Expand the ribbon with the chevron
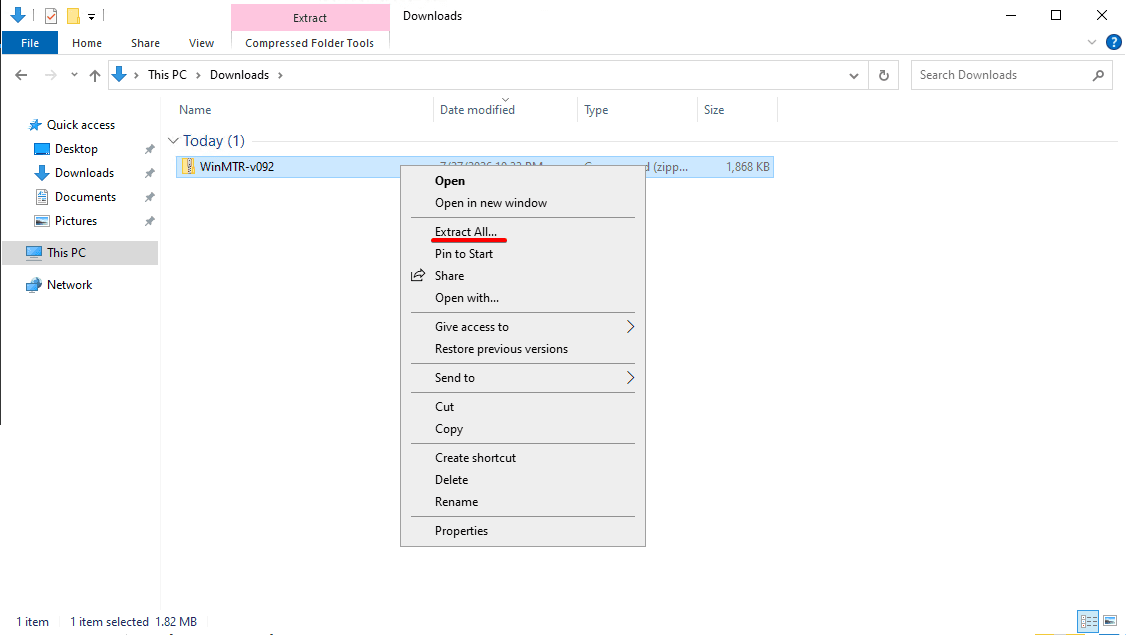 (1092, 42)
